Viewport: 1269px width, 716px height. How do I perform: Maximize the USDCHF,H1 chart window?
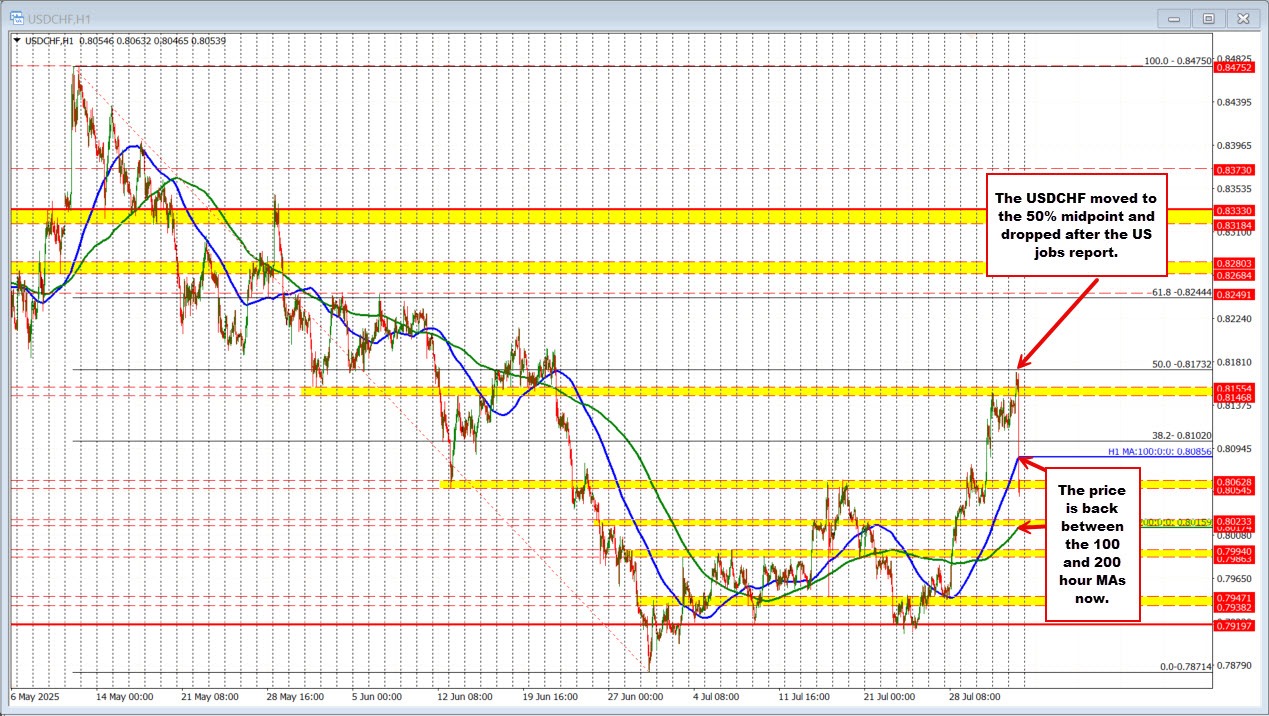(1208, 18)
